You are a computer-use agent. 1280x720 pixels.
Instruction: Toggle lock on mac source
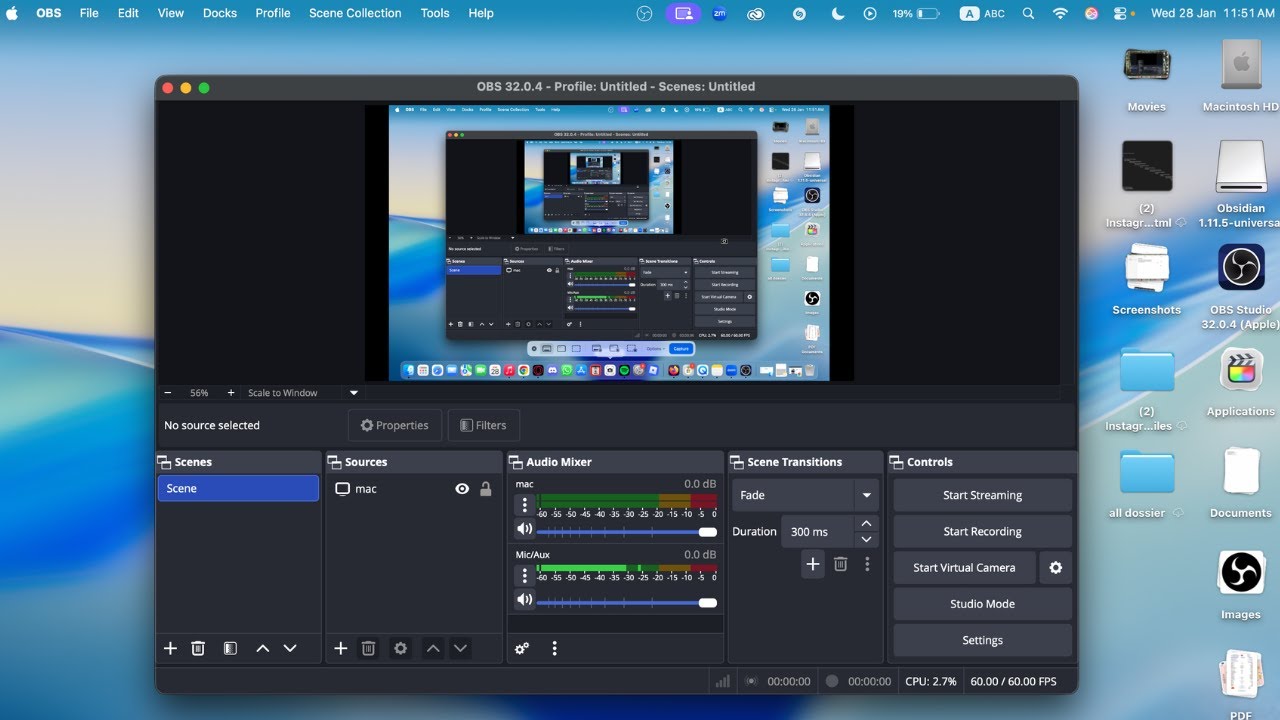[486, 489]
